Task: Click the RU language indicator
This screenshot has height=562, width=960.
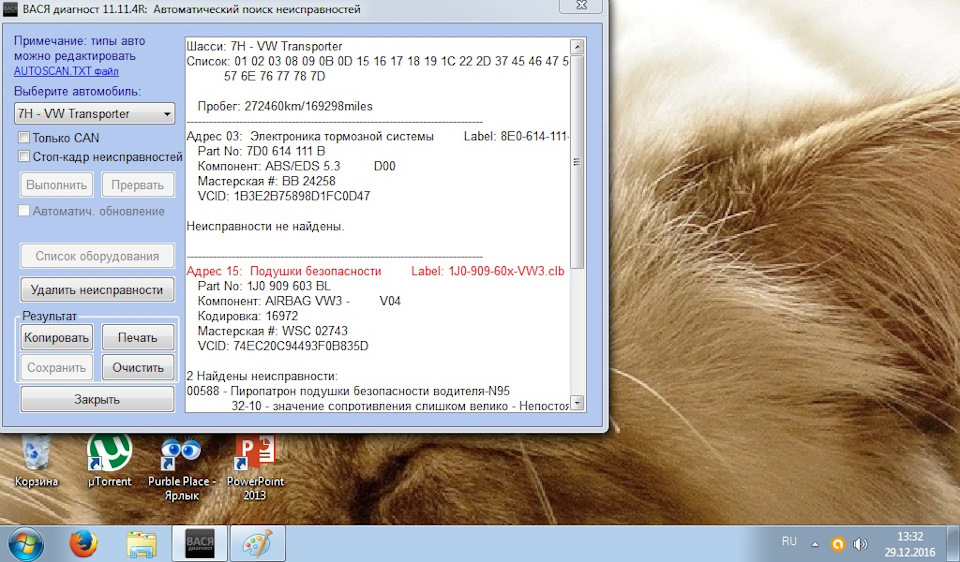Action: pos(789,541)
